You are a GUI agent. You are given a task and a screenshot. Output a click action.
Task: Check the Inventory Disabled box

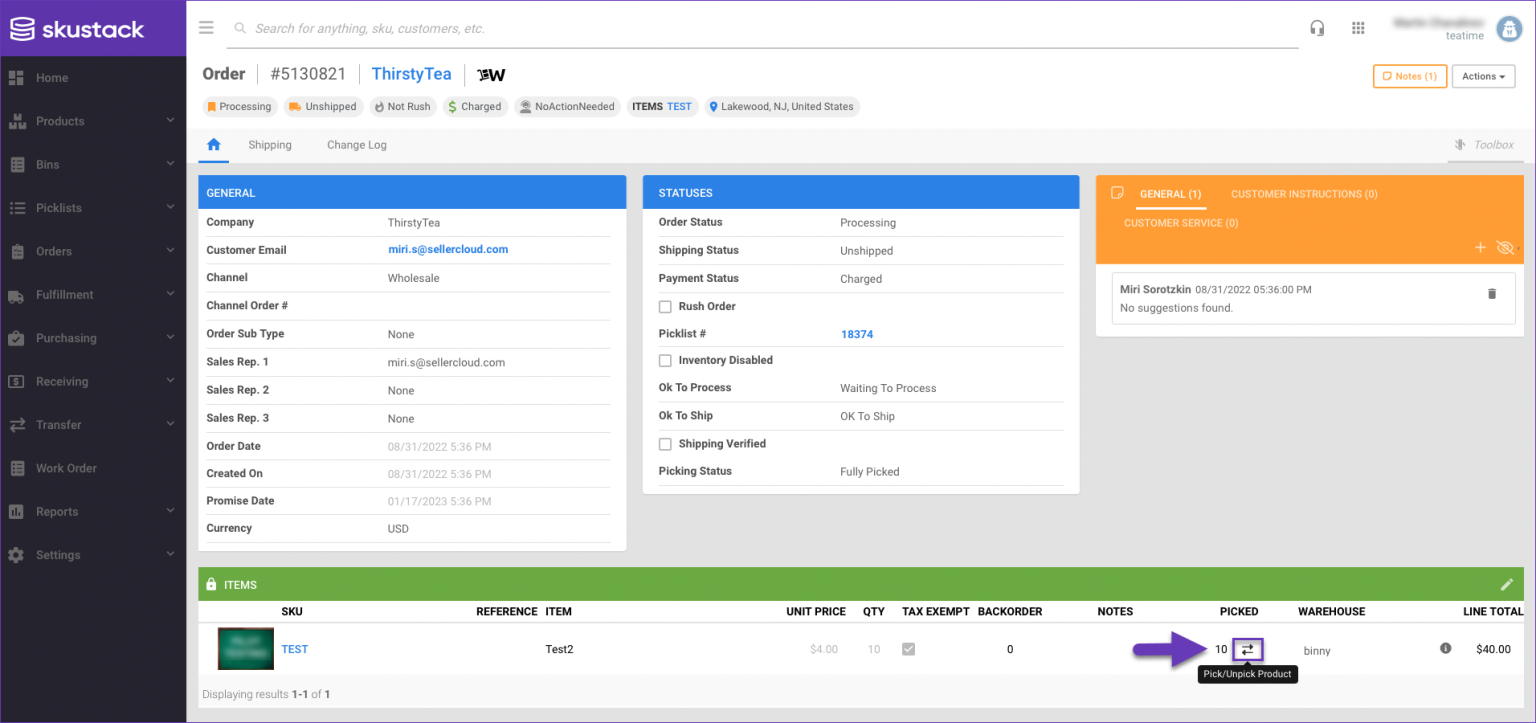click(x=664, y=360)
